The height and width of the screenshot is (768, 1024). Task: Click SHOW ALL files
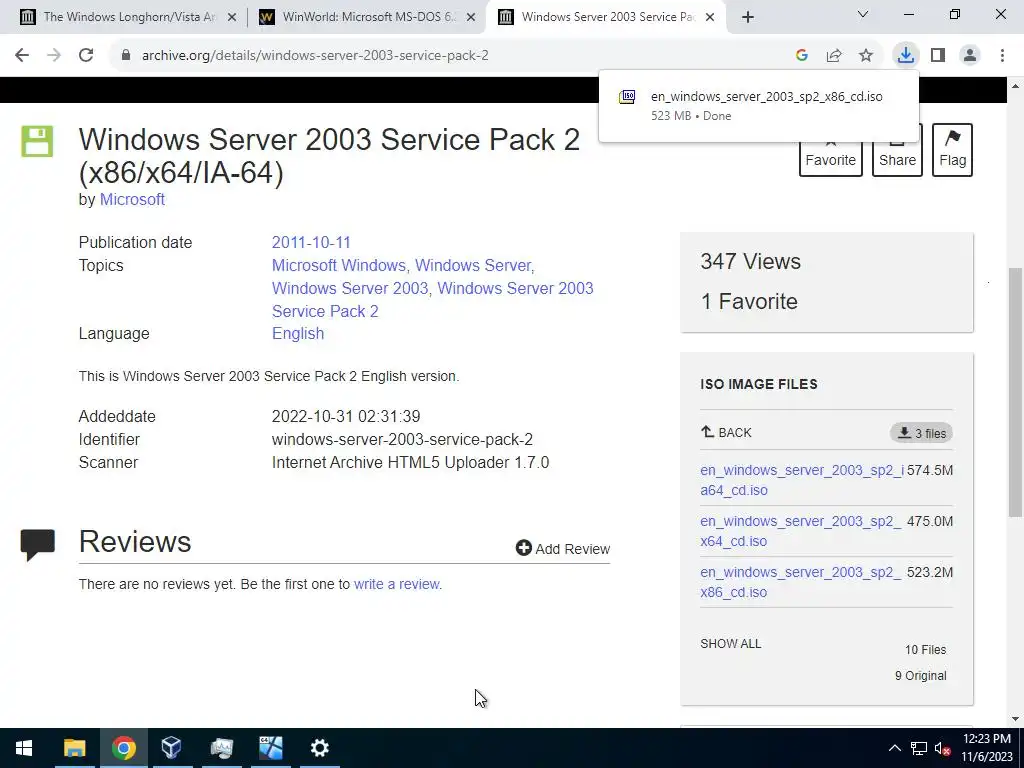point(731,643)
